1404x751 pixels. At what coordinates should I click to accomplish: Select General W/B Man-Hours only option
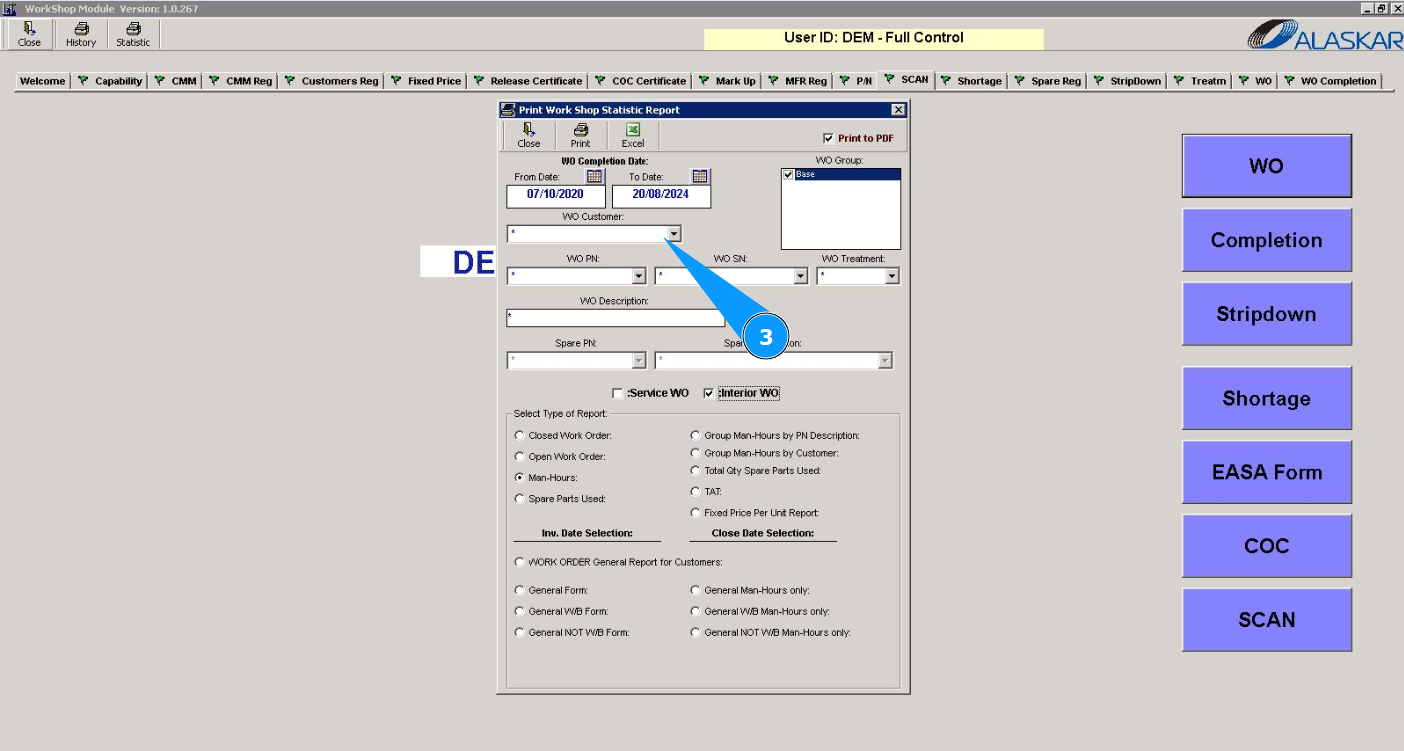tap(695, 611)
